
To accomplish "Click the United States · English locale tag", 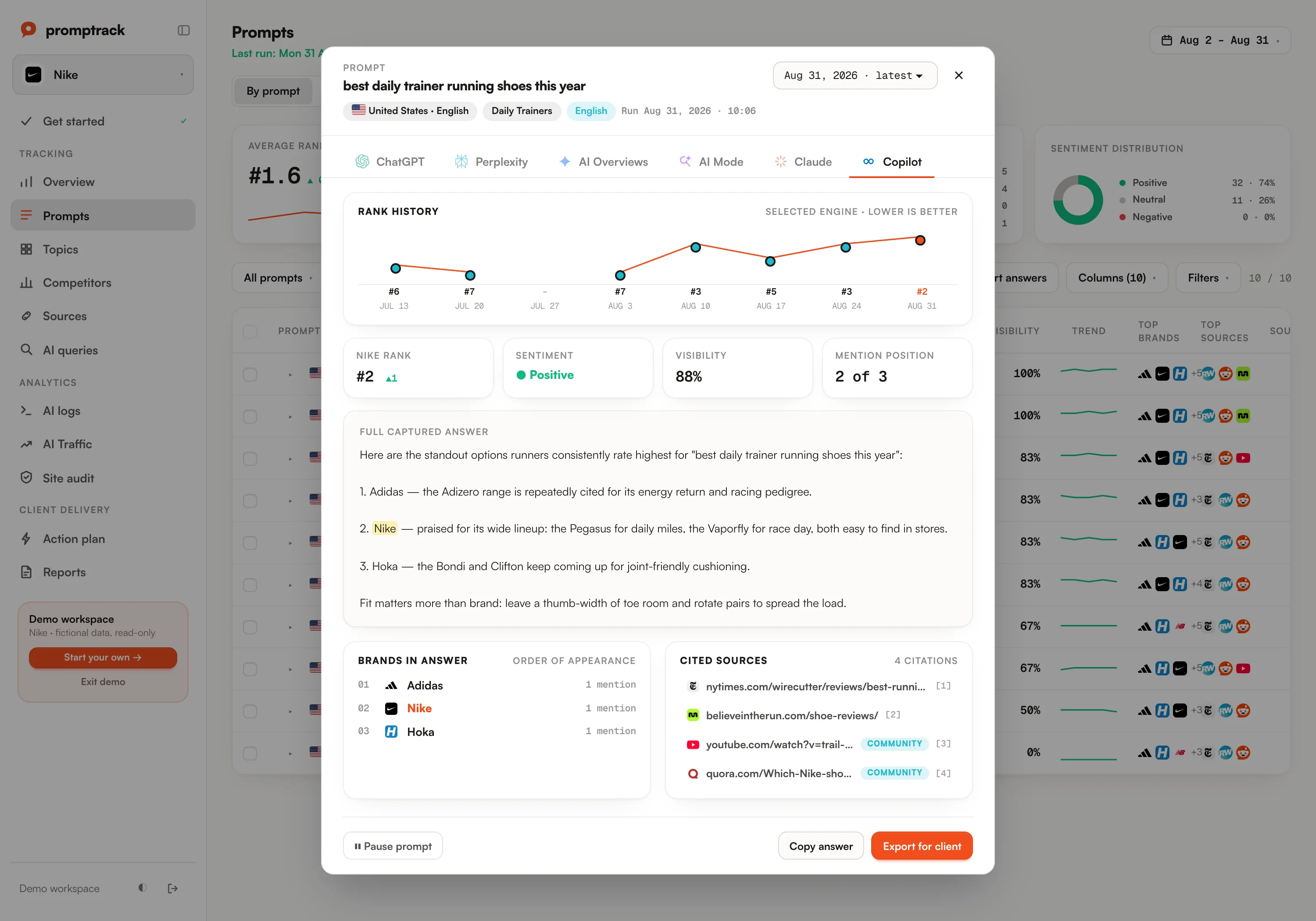I will coord(410,111).
